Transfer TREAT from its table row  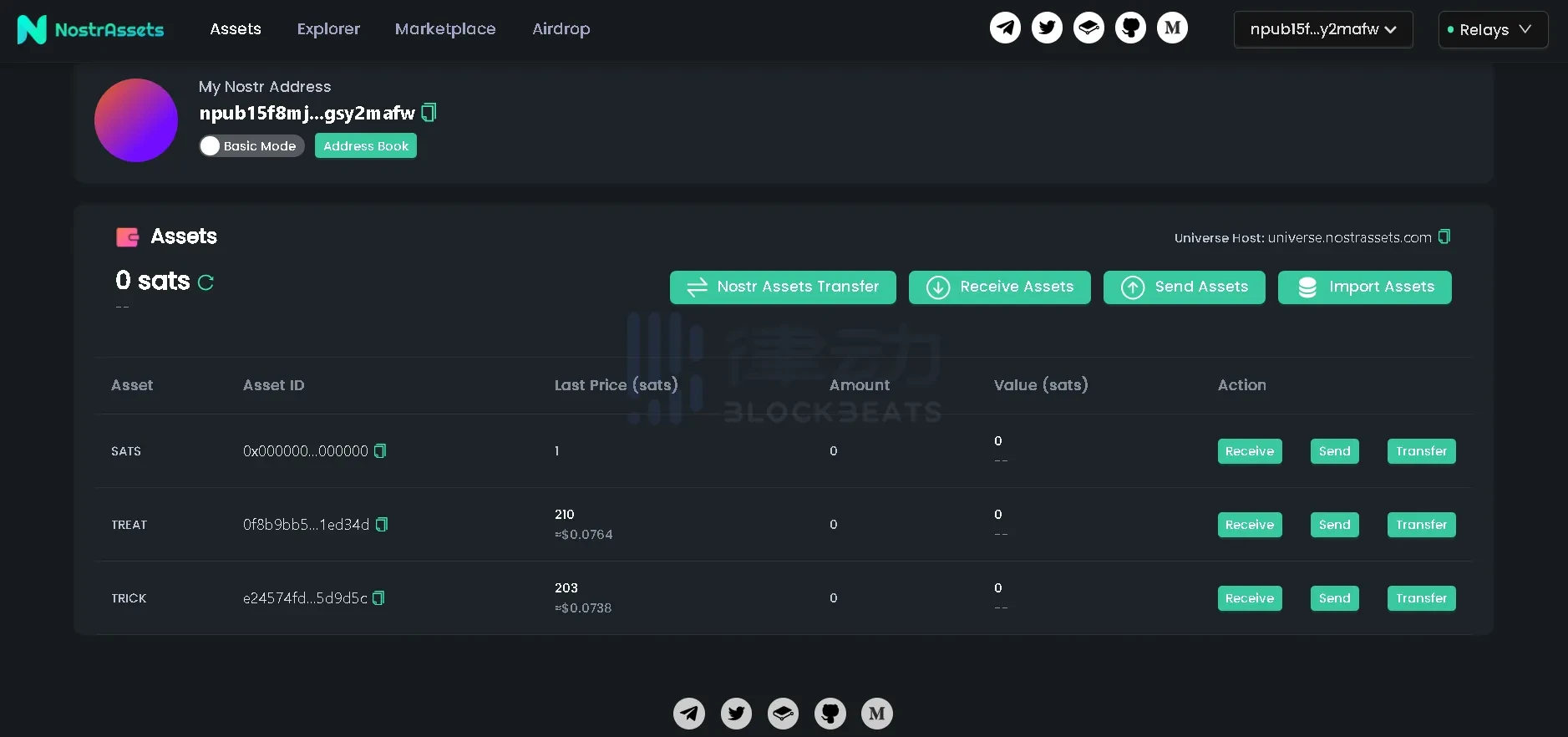[1422, 525]
